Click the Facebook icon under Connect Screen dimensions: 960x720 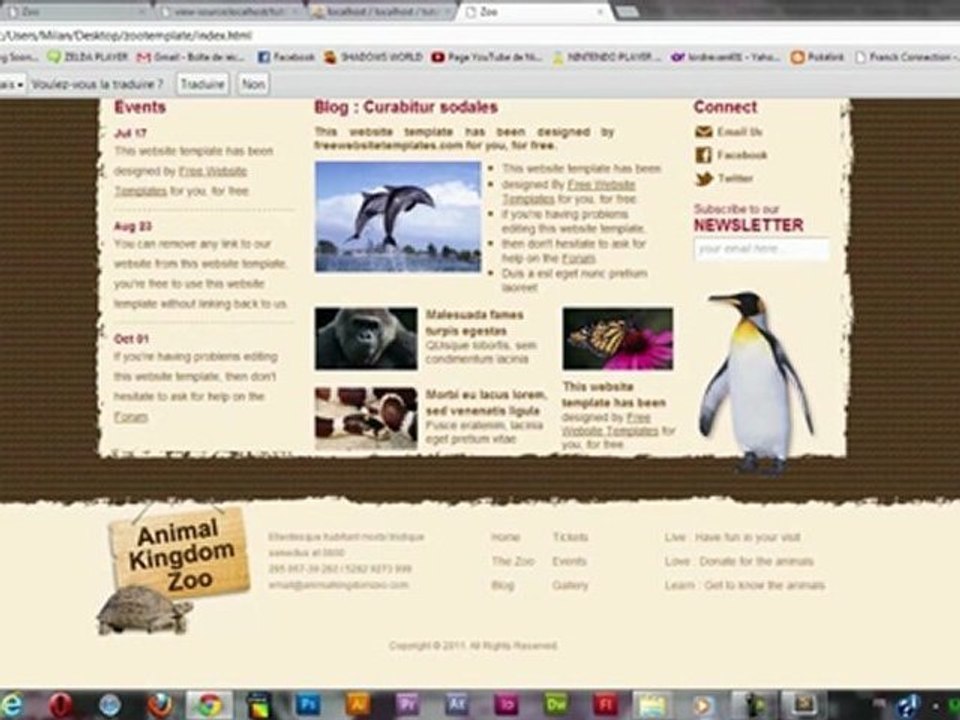tap(703, 155)
